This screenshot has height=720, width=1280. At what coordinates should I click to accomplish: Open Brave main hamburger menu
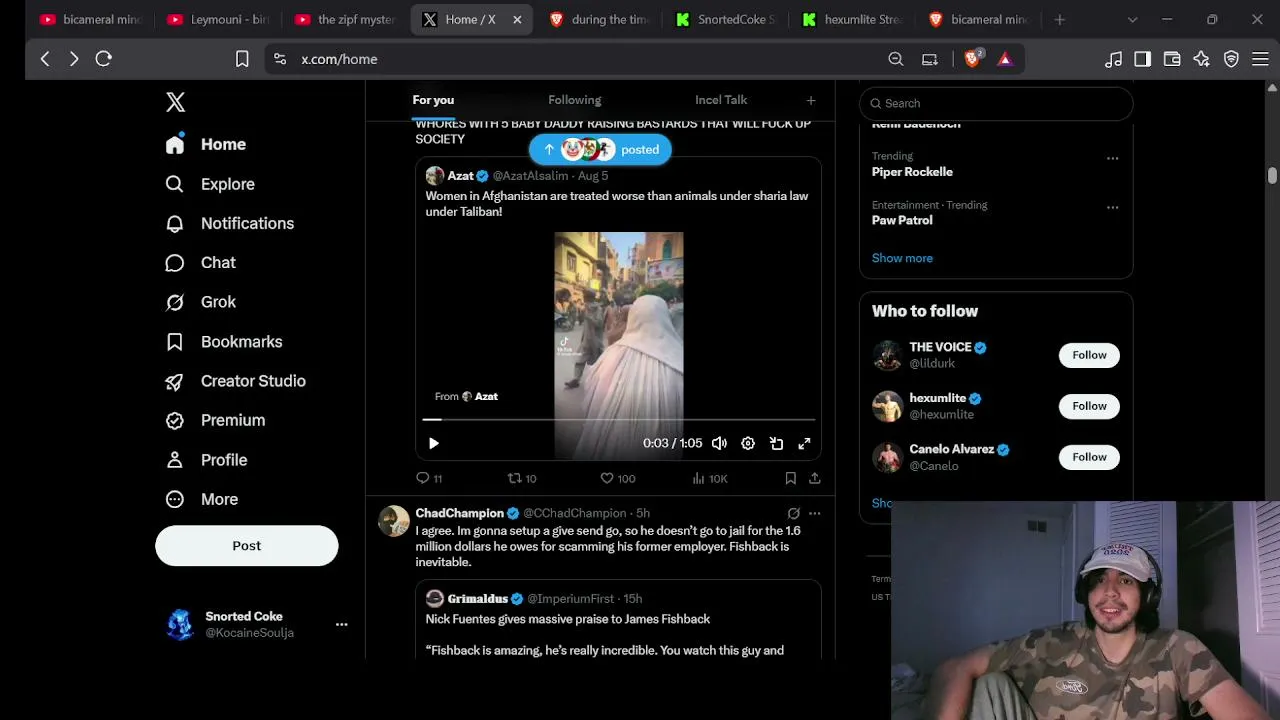pyautogui.click(x=1260, y=59)
